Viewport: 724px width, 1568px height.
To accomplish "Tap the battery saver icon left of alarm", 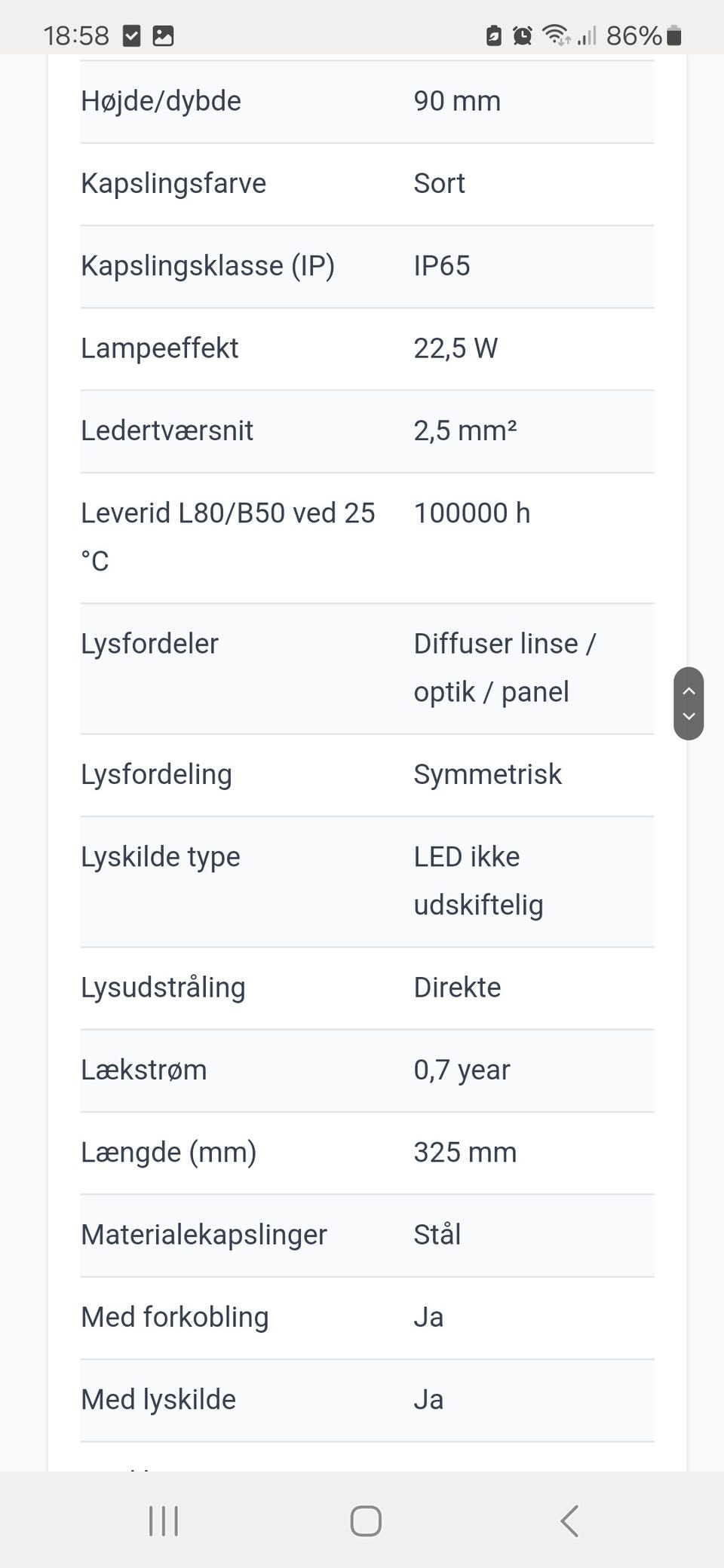I will (x=494, y=35).
